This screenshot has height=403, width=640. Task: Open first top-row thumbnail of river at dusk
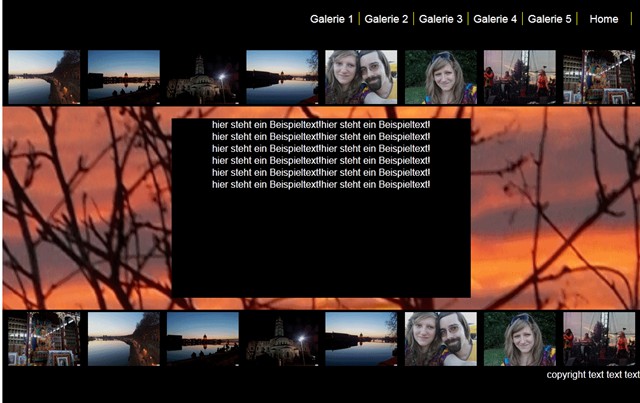point(44,77)
